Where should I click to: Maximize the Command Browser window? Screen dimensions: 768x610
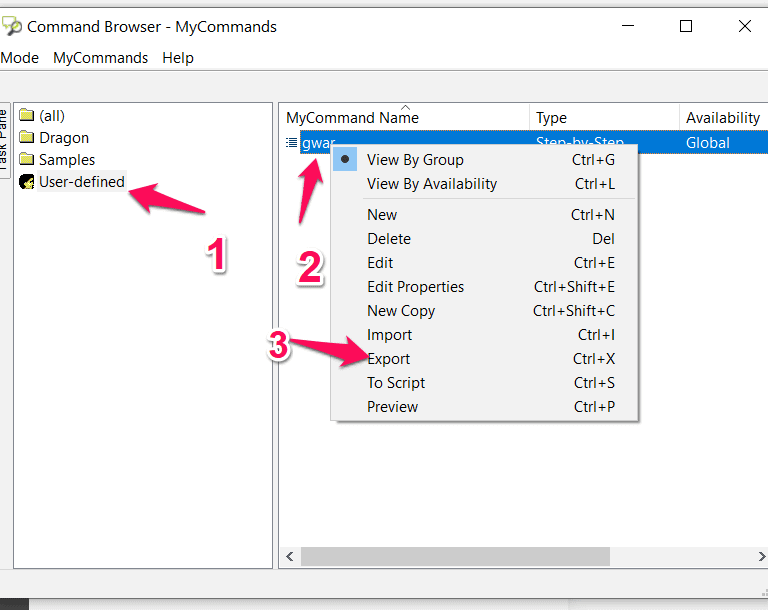[x=686, y=26]
